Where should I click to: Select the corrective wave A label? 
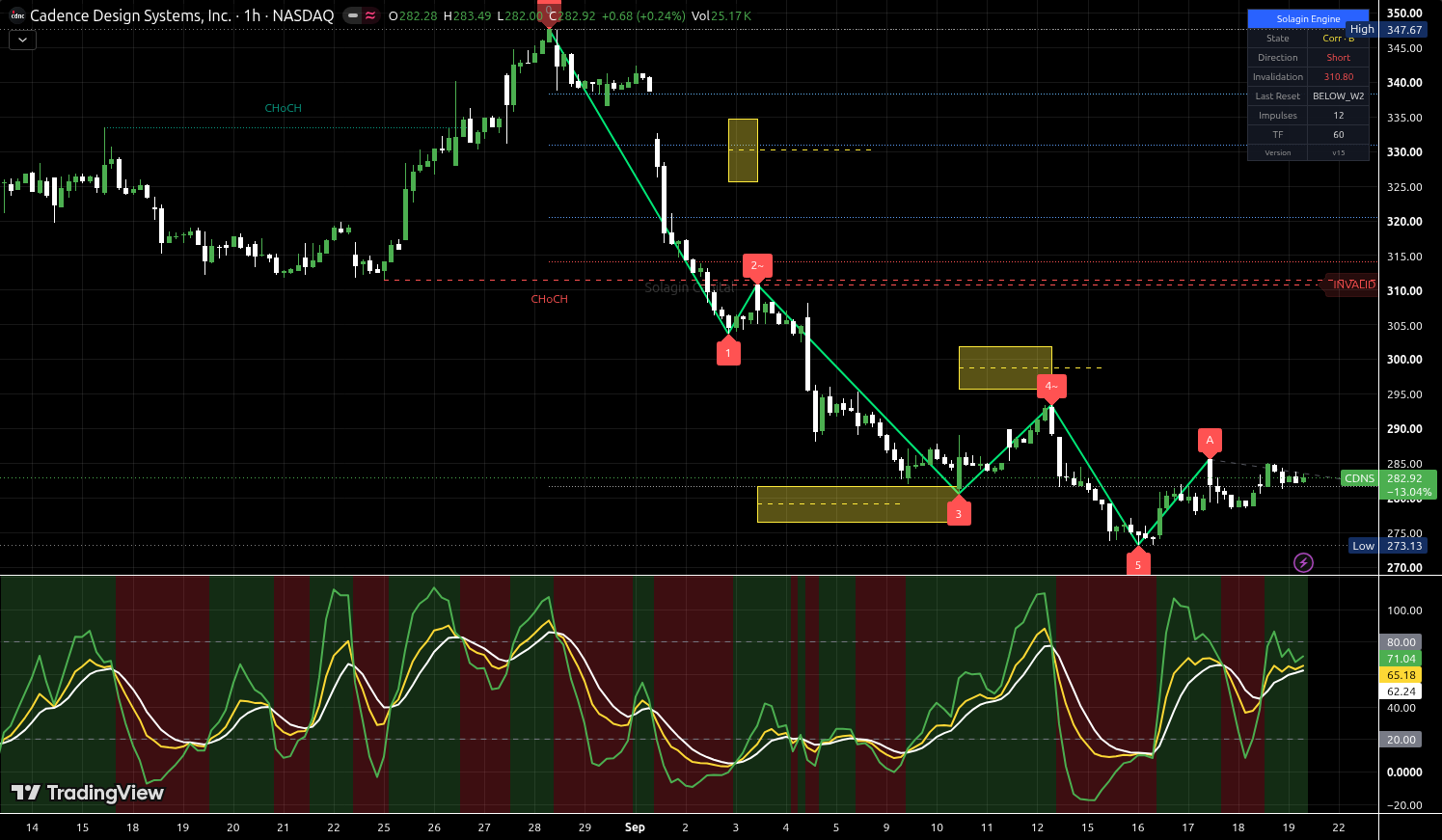1210,442
